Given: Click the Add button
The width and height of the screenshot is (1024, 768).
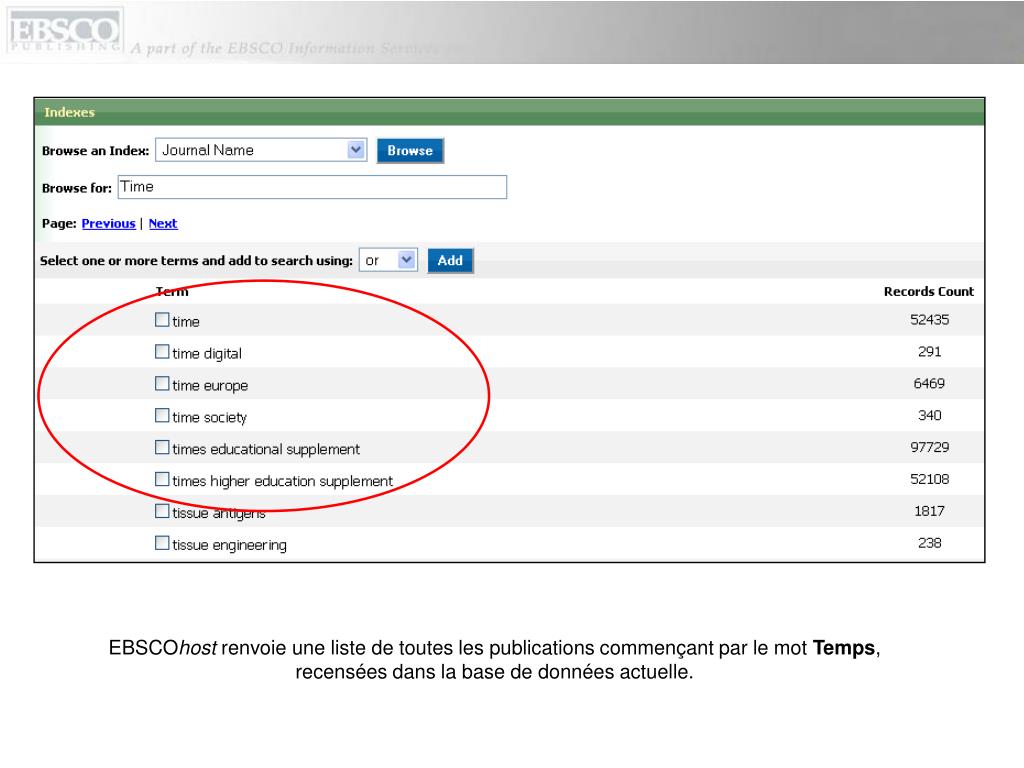Looking at the screenshot, I should pos(450,261).
